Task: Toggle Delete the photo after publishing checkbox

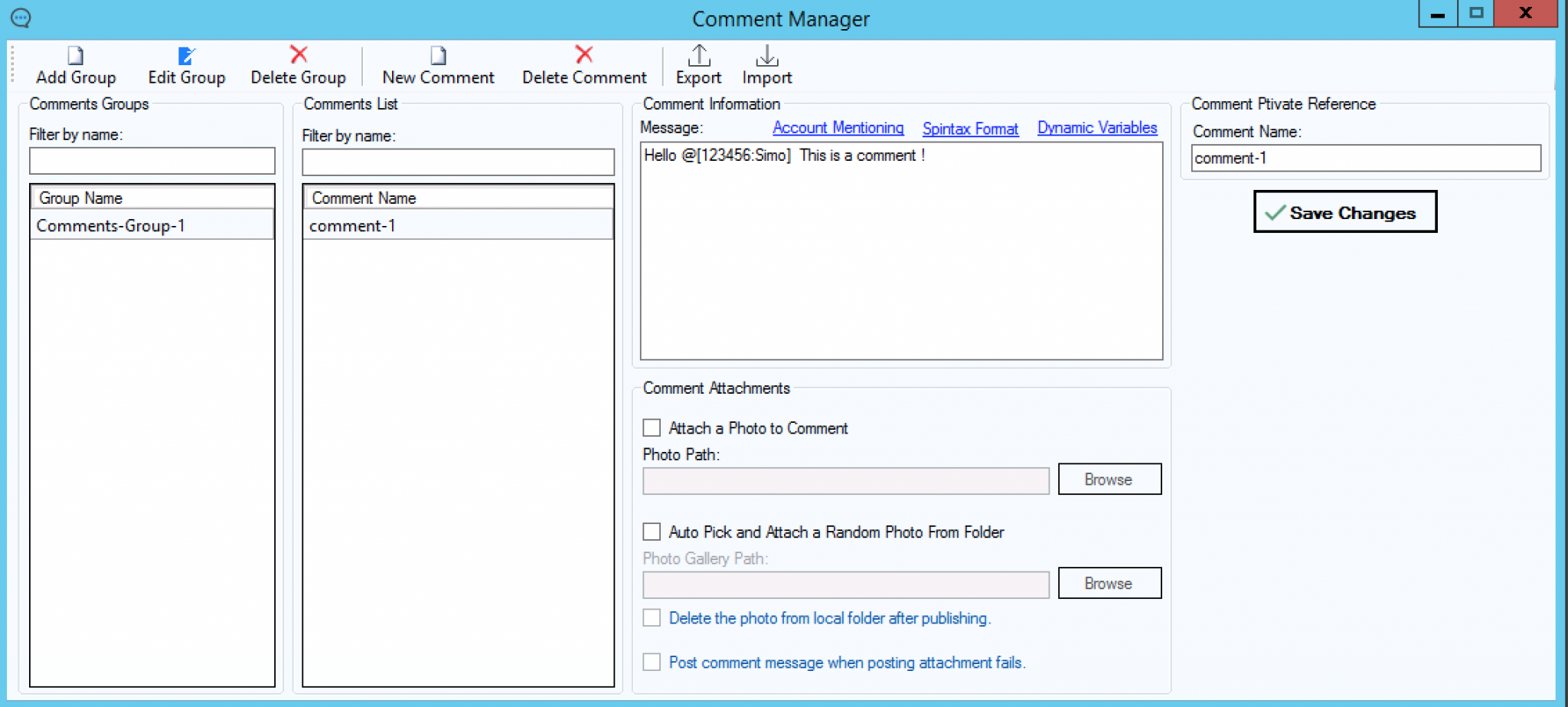Action: click(652, 618)
